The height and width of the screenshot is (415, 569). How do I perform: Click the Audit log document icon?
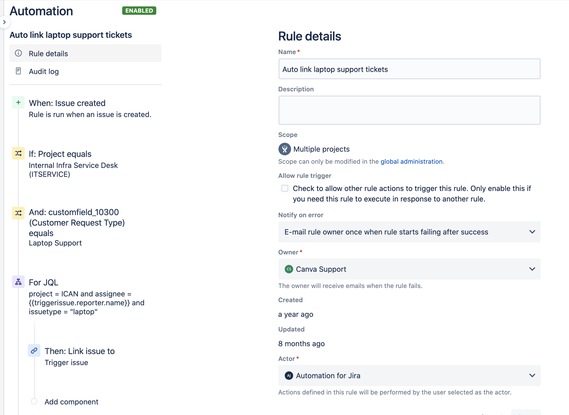point(18,71)
